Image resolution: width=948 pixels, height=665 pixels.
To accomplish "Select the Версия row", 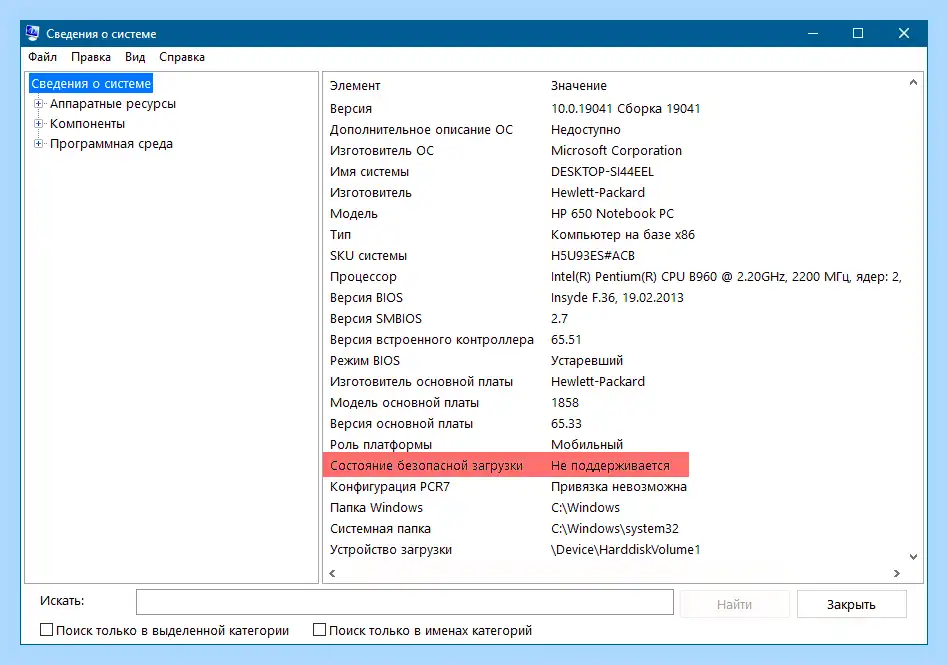I will 614,109.
